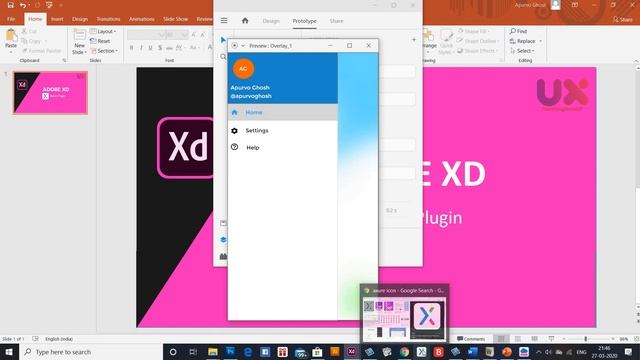
Task: Open the Windows Start menu
Action: pyautogui.click(x=9, y=351)
